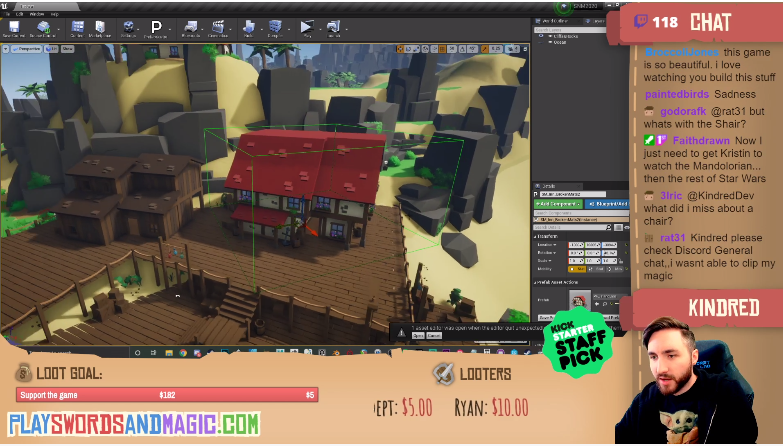This screenshot has height=446, width=783.
Task: Toggle grid snapping in the viewport toolbar
Action: pyautogui.click(x=442, y=49)
